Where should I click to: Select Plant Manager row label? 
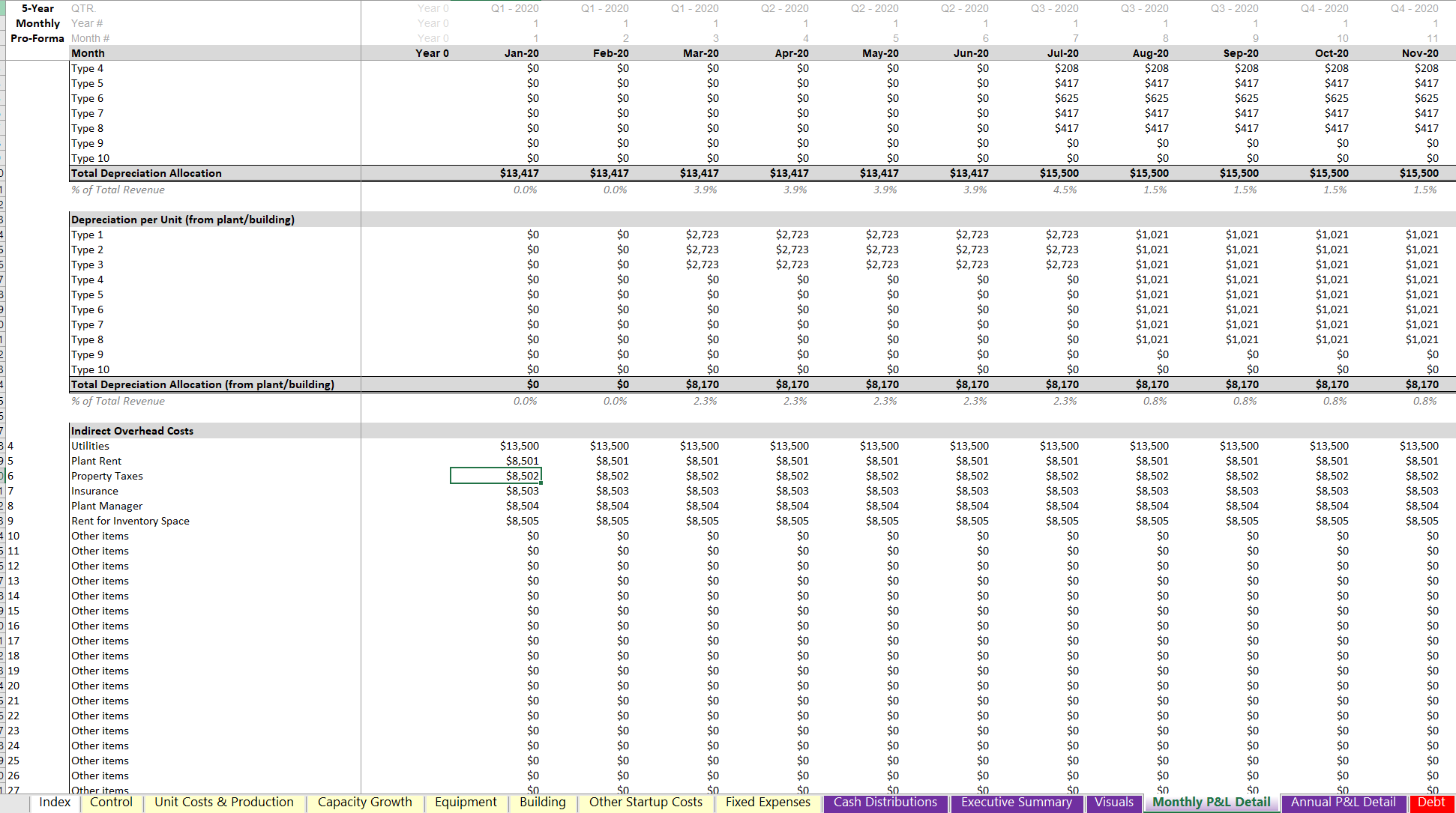(x=106, y=506)
